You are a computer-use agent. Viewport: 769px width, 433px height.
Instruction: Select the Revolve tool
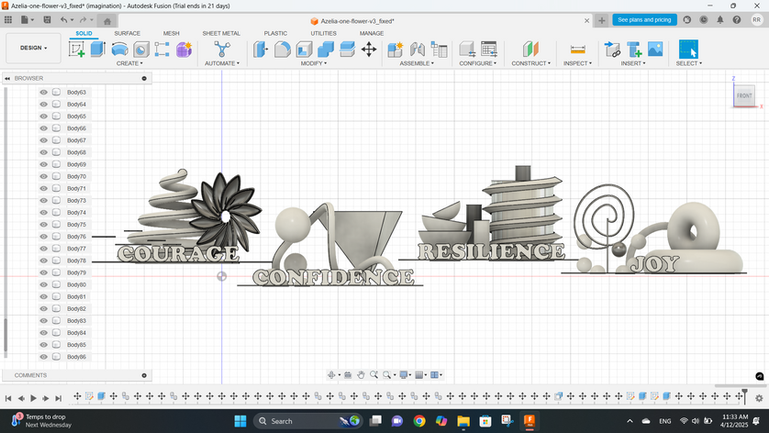[x=120, y=50]
